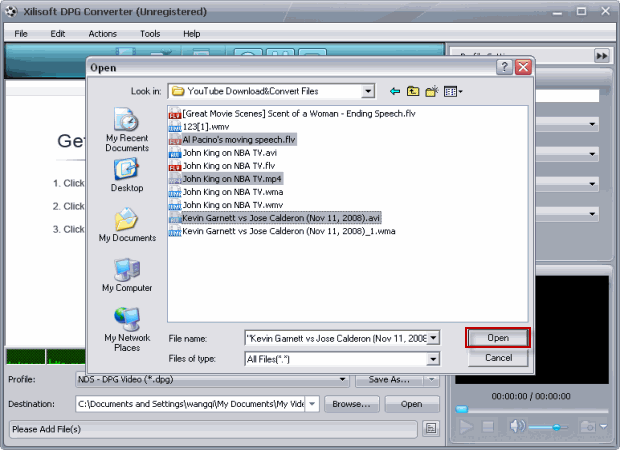Collapse profile panel with double-arrow button
The width and height of the screenshot is (620, 450).
coord(601,56)
